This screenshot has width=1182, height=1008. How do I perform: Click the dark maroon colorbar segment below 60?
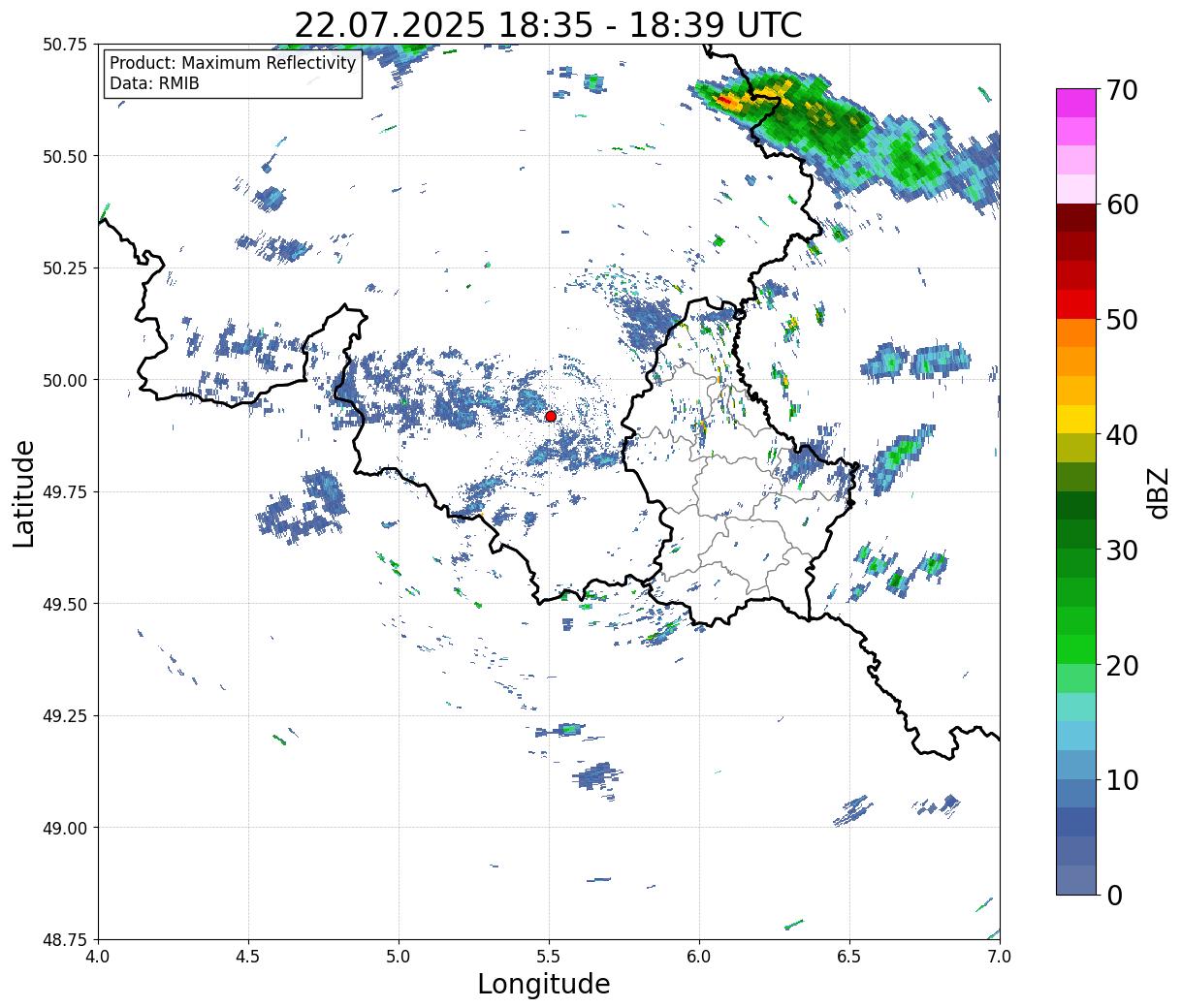coord(1076,217)
